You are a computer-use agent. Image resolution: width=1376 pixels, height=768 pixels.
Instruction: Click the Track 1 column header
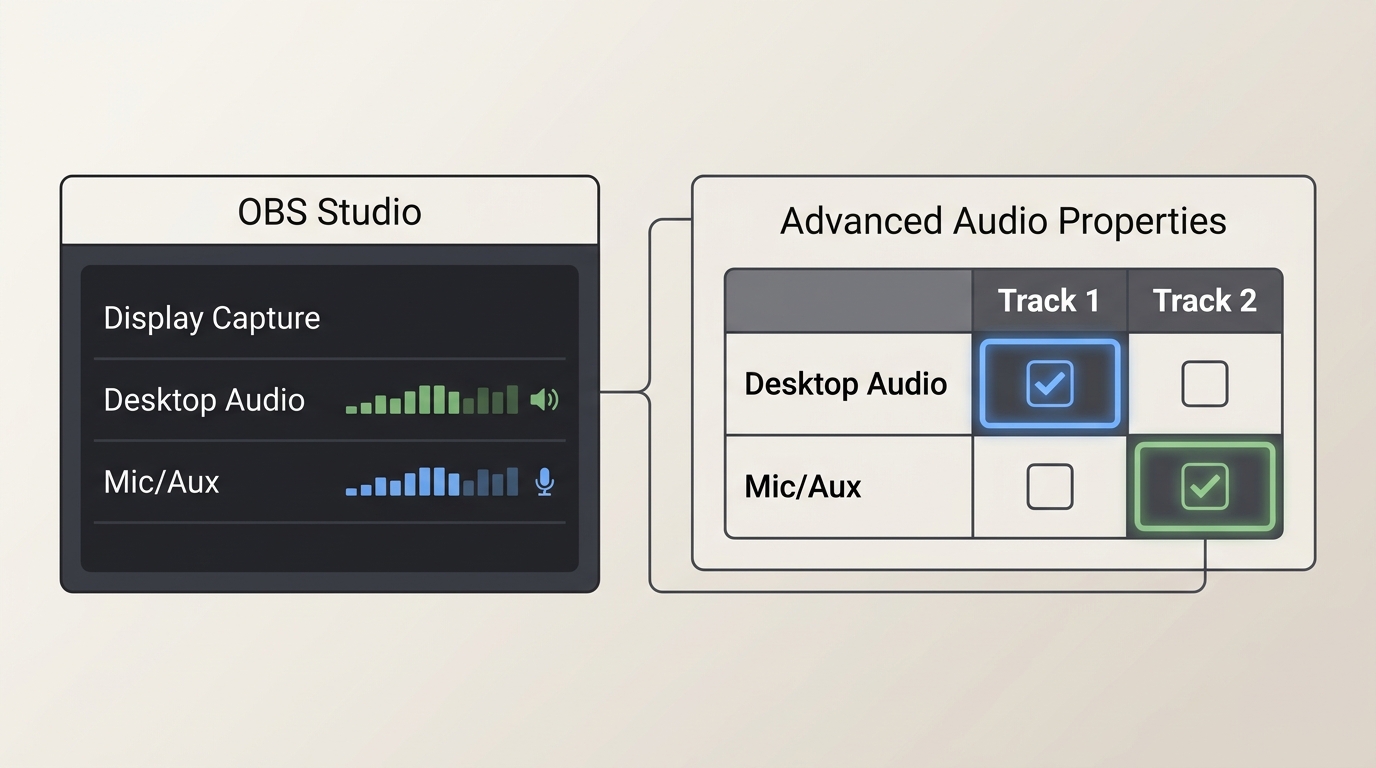pos(1049,301)
